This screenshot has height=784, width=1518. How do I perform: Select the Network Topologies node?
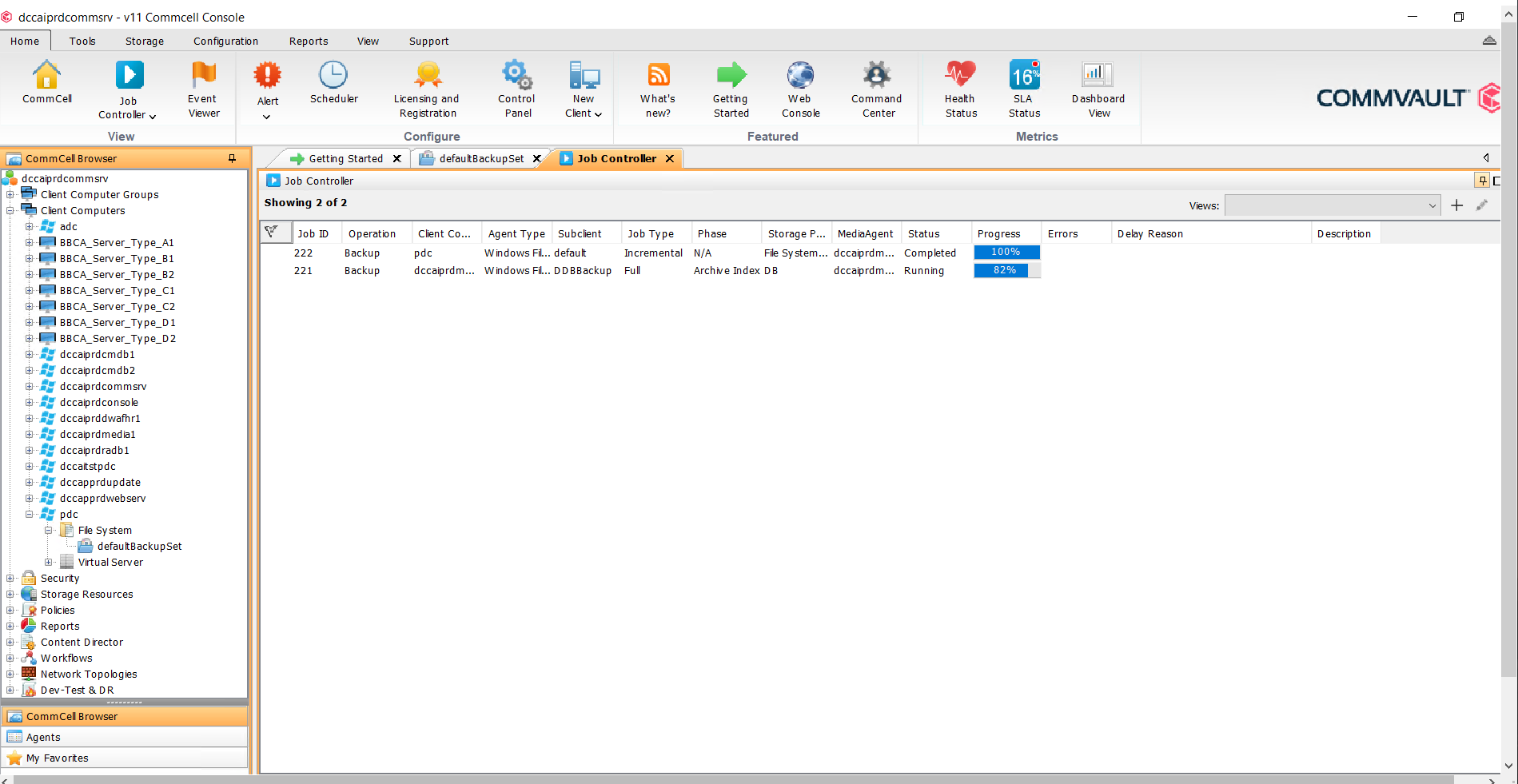[x=89, y=674]
